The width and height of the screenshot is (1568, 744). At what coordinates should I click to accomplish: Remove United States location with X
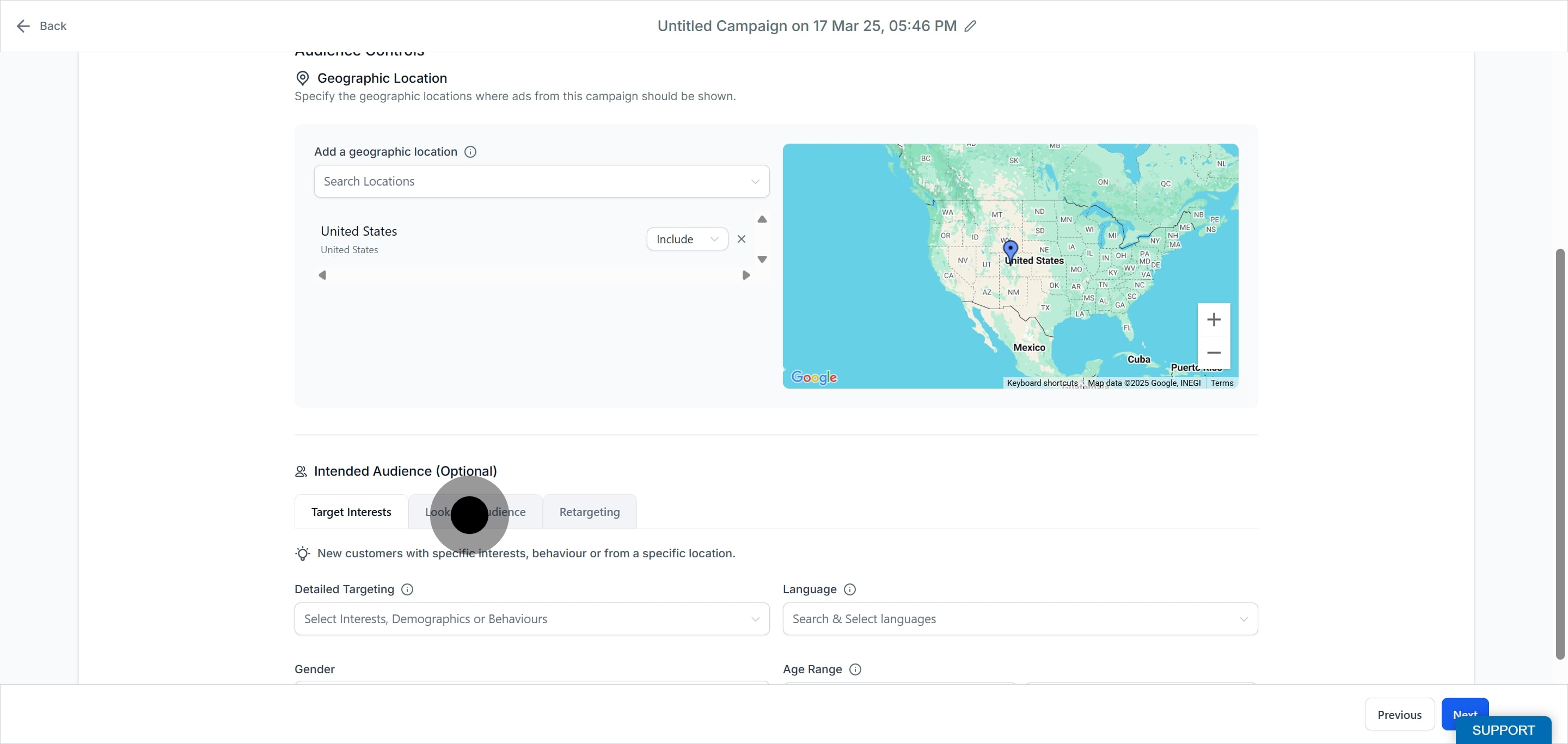742,239
